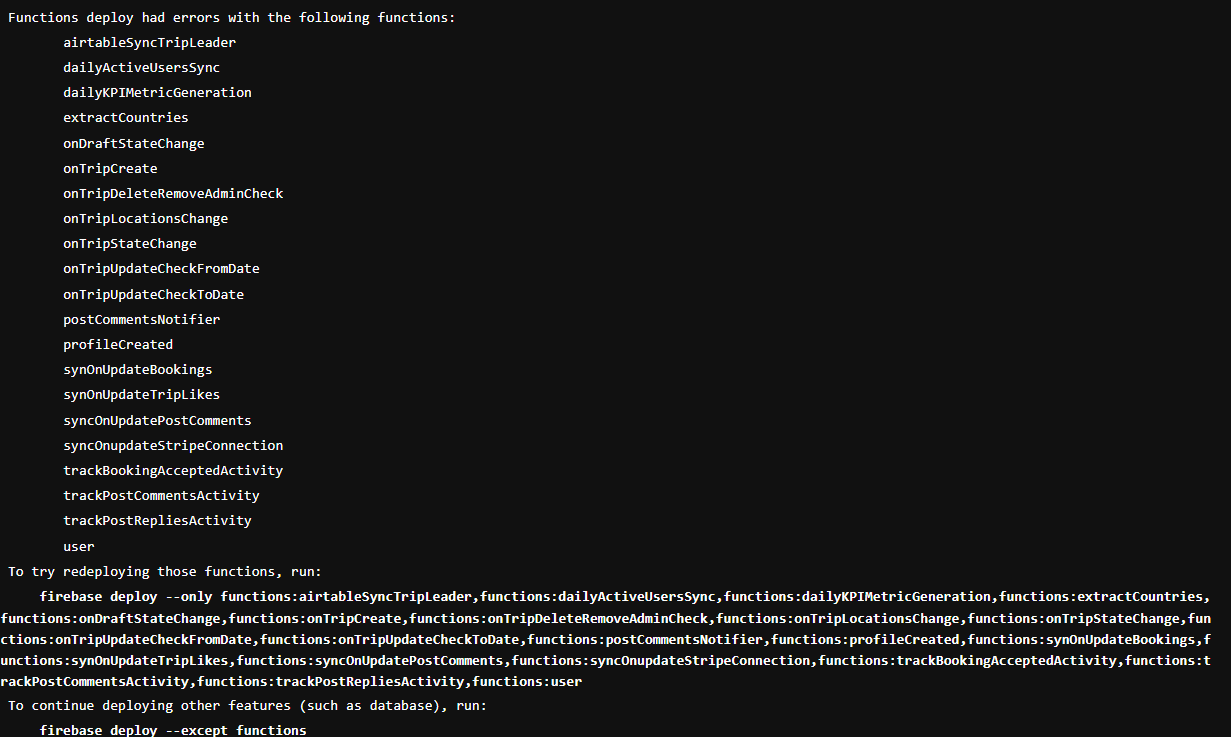Click the airtableSyncTripLeader function name
This screenshot has width=1231, height=737.
click(x=150, y=42)
